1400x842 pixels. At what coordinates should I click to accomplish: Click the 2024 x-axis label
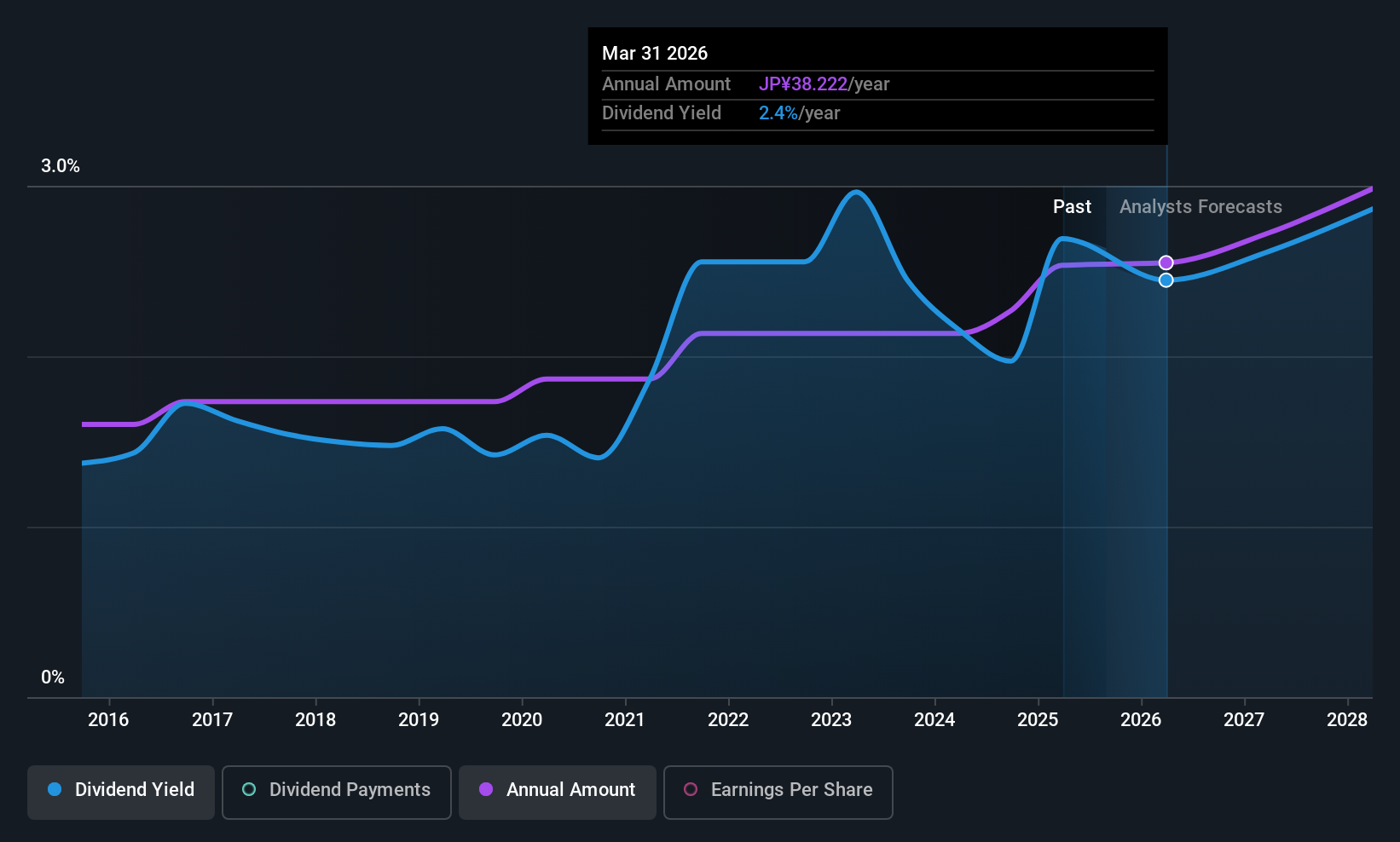pos(934,720)
